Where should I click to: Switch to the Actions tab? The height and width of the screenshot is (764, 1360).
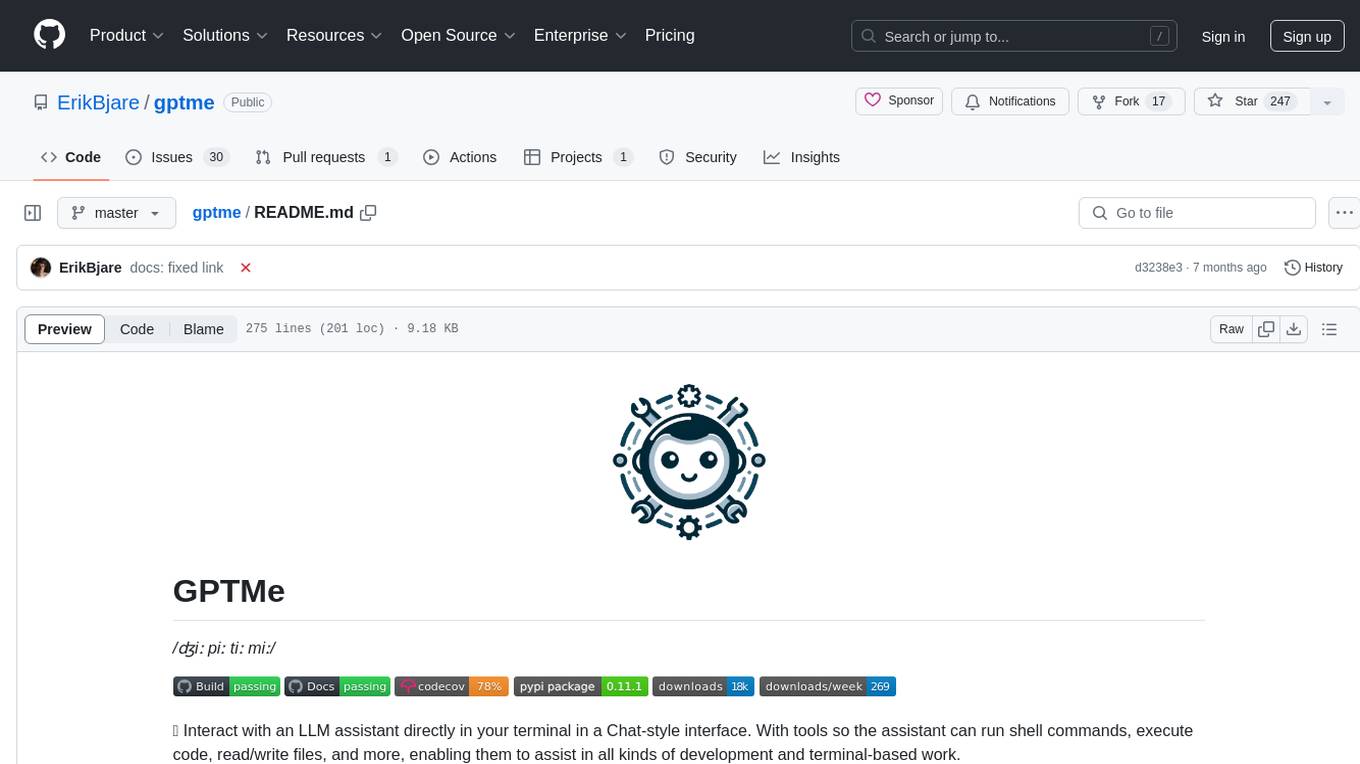pyautogui.click(x=460, y=157)
